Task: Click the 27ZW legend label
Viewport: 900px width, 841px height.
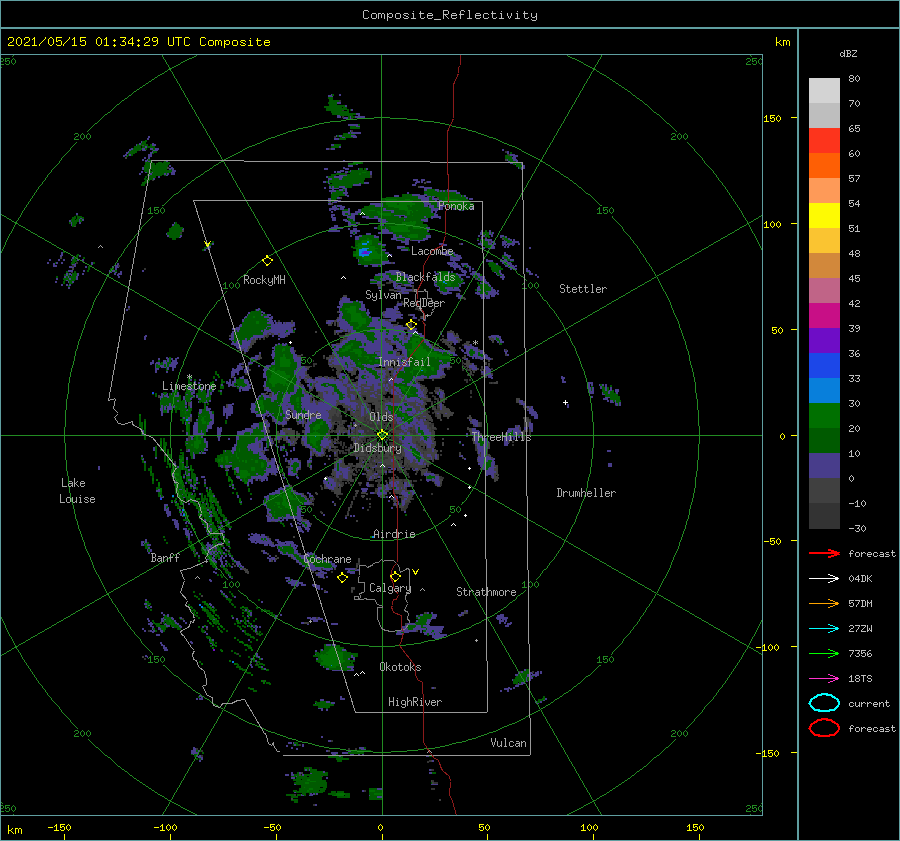Action: pos(860,629)
